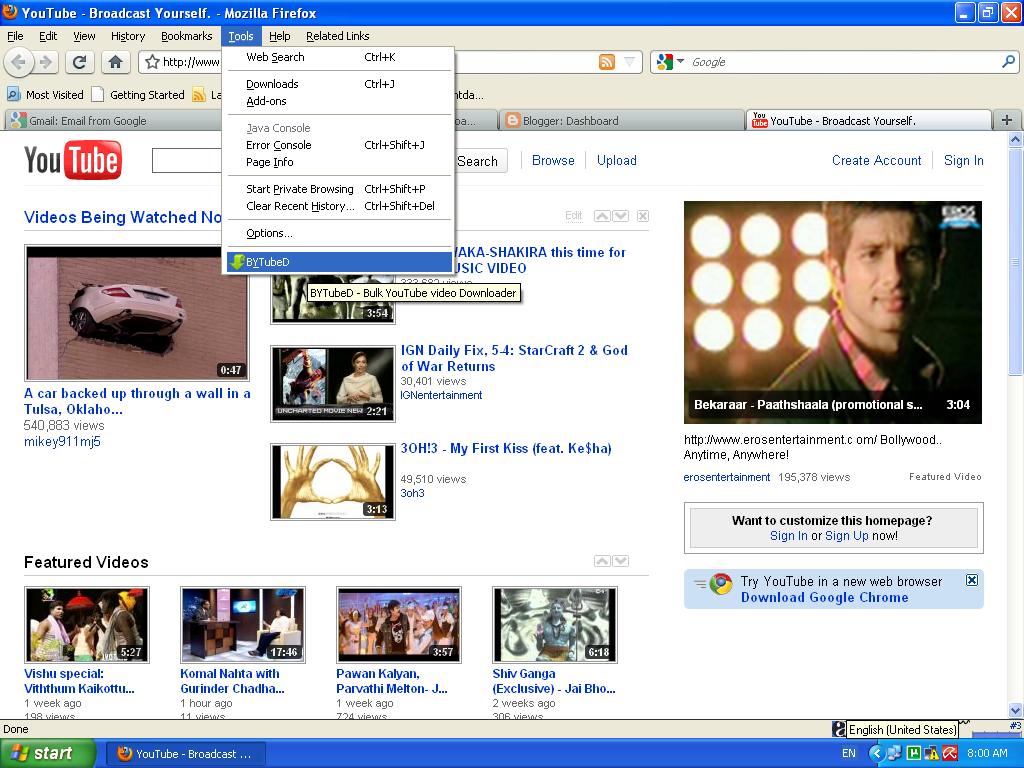Open the History menu
Screen dimensions: 1024x768
pyautogui.click(x=128, y=36)
